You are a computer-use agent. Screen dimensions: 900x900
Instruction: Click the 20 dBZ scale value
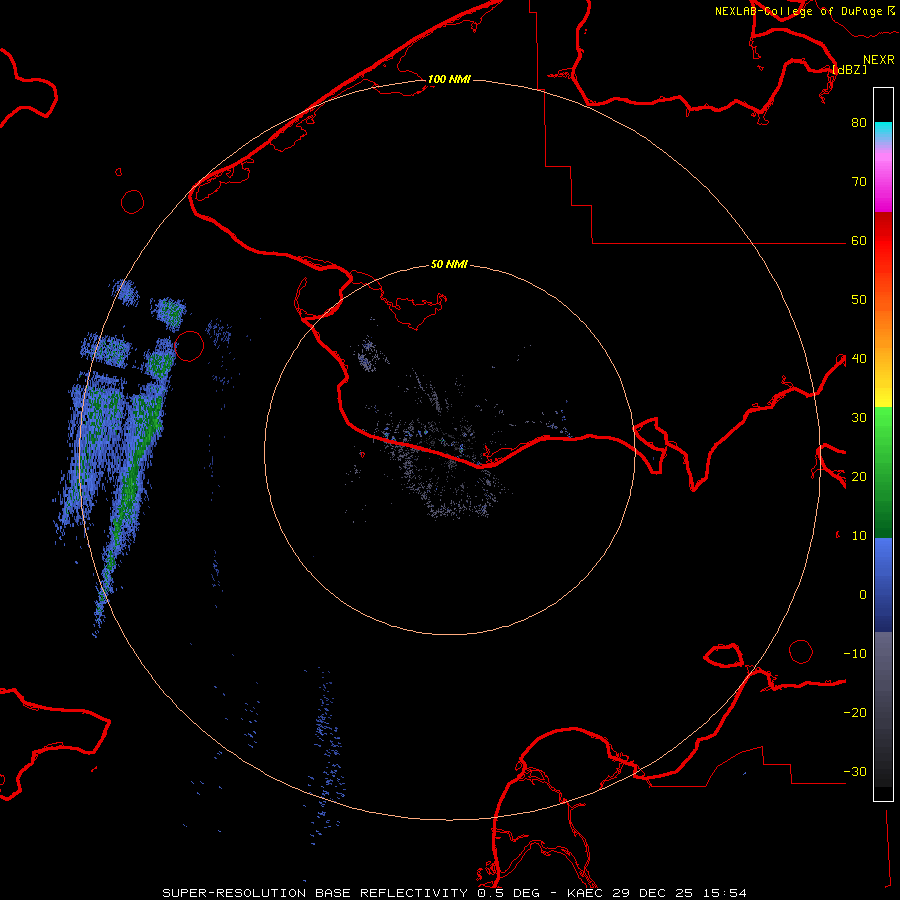coord(859,476)
